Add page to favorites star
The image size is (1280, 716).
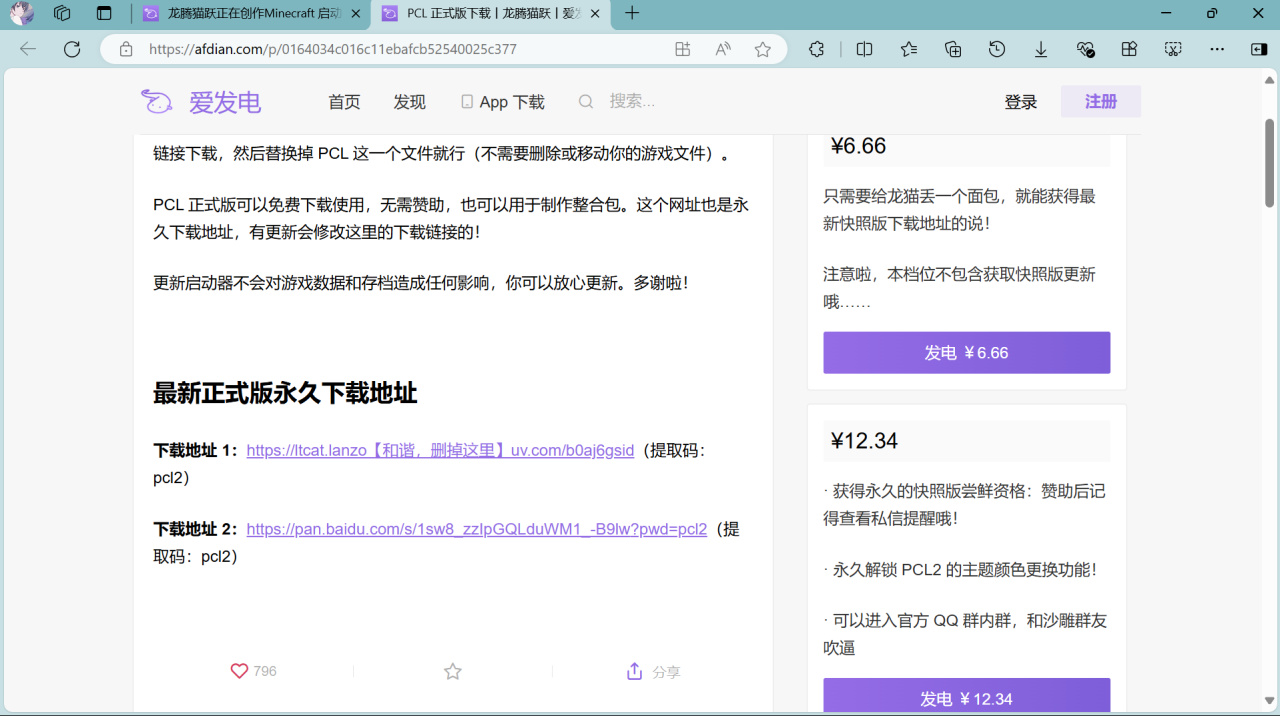coord(763,49)
